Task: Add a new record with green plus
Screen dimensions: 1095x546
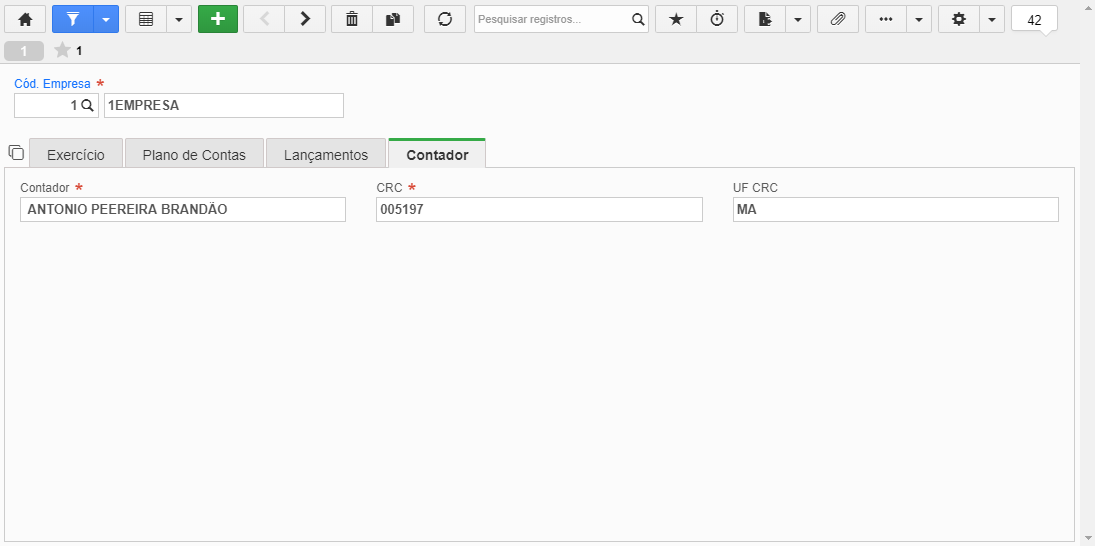Action: point(218,19)
